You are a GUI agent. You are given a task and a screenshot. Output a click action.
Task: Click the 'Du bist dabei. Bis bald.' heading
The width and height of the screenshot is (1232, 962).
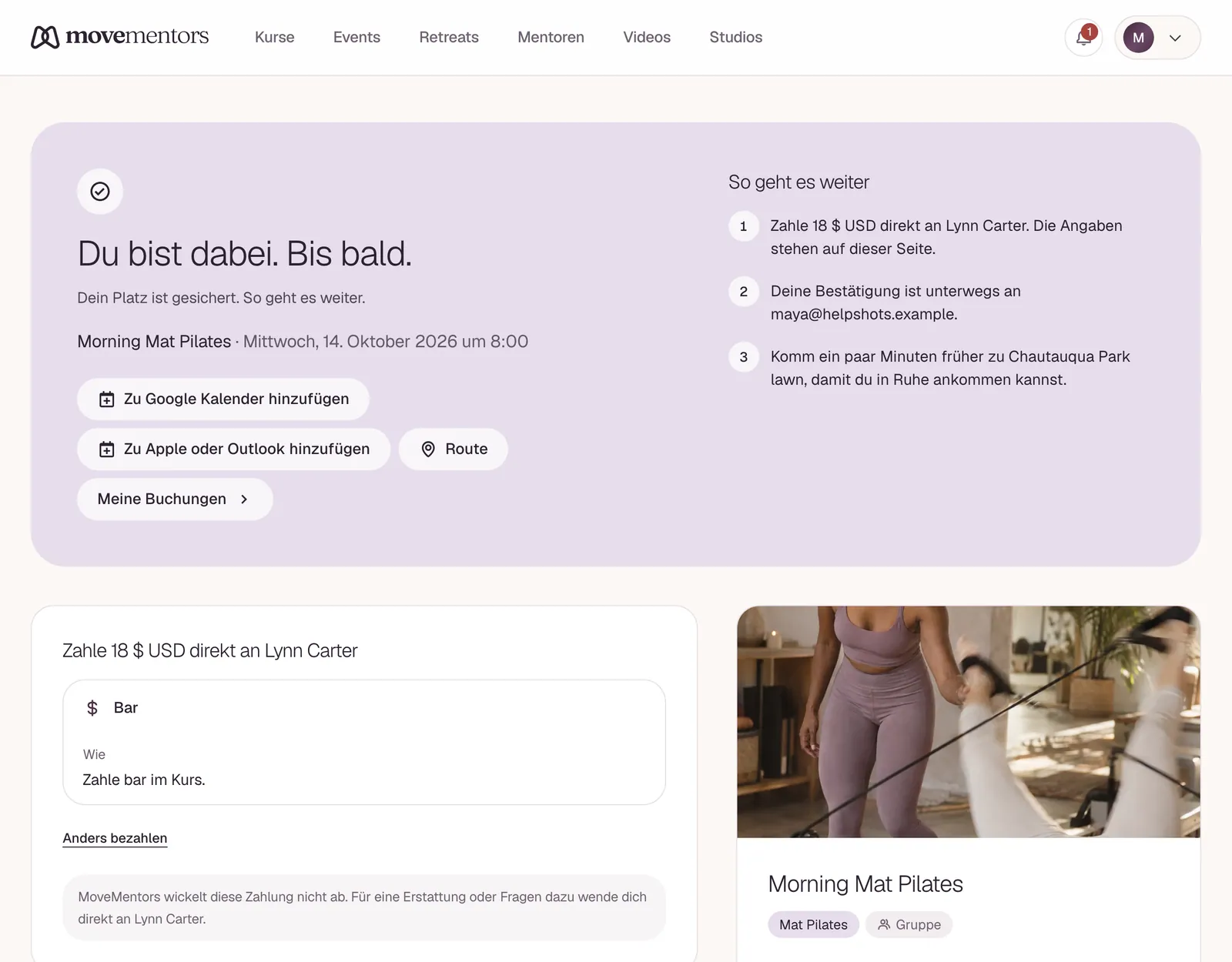coord(245,253)
